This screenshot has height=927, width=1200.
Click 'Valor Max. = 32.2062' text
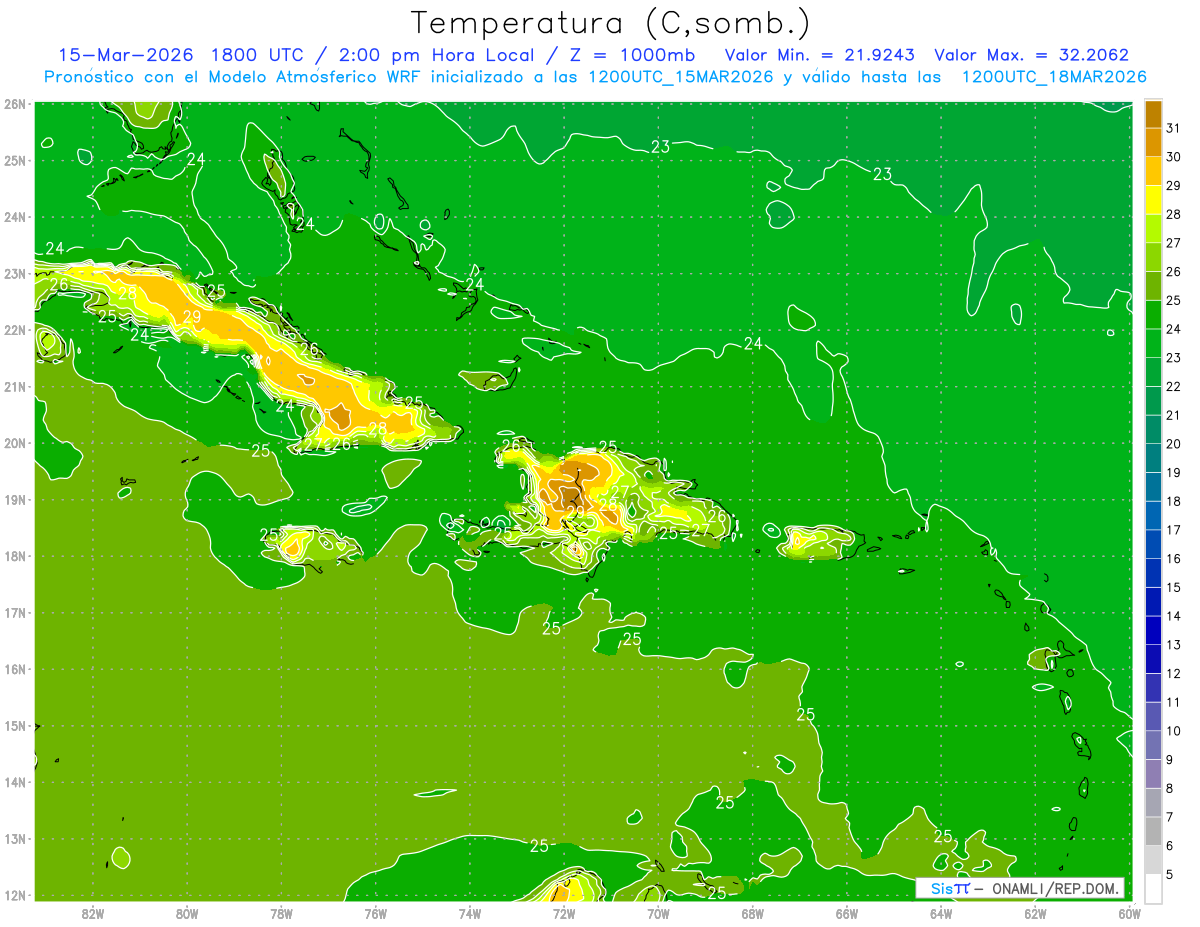pyautogui.click(x=1032, y=55)
